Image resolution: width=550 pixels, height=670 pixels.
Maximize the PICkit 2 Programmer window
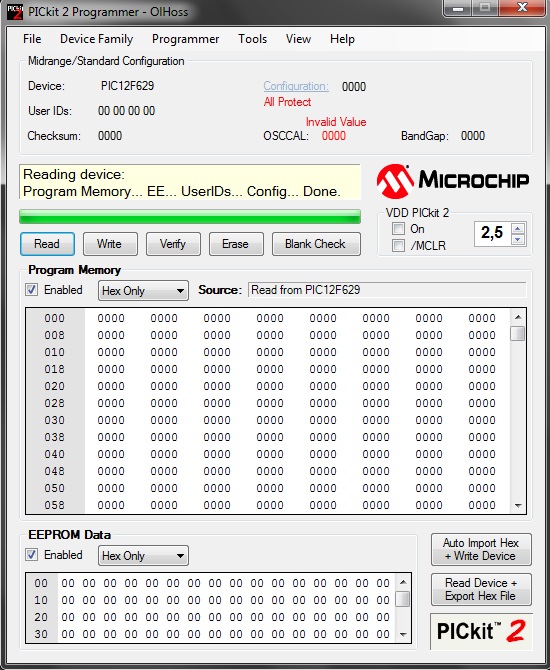(x=485, y=8)
